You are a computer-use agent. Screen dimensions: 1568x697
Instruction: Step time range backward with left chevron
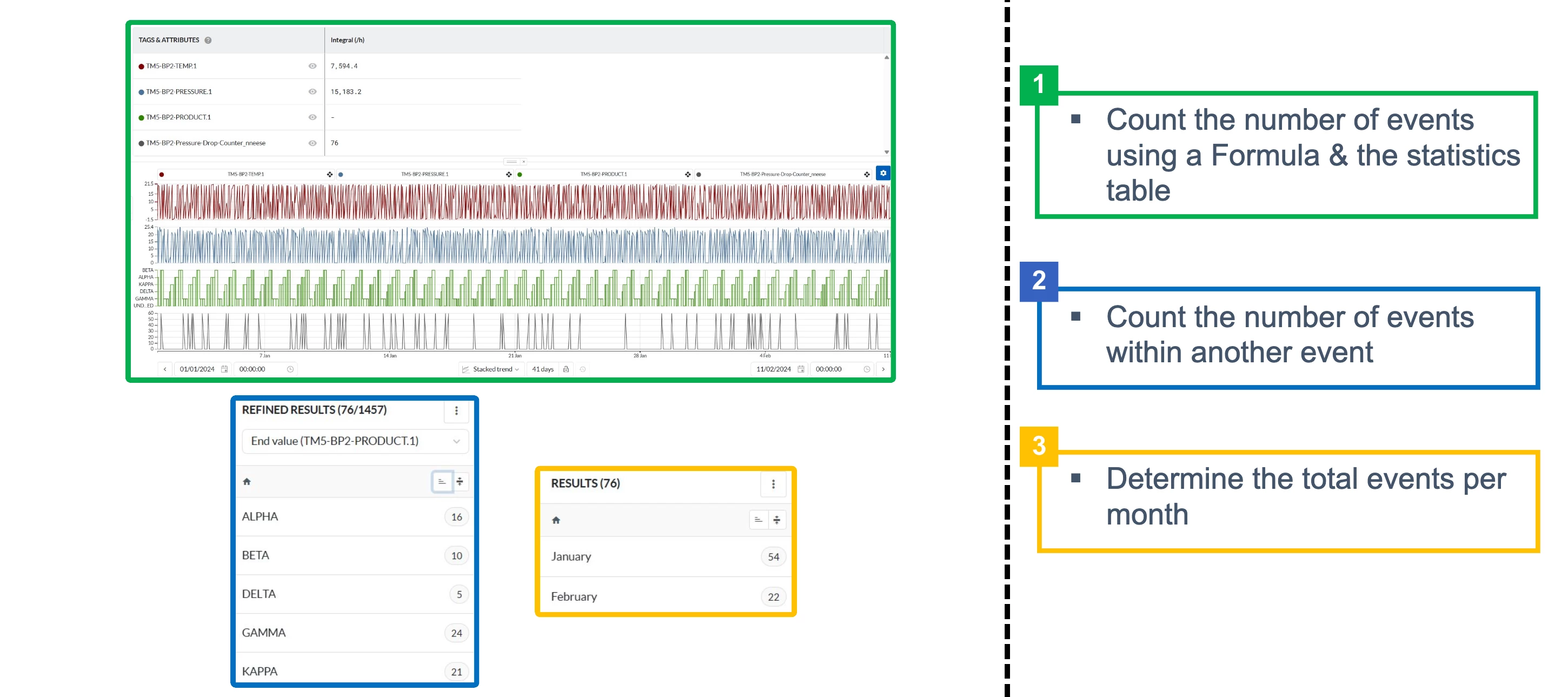[x=164, y=369]
